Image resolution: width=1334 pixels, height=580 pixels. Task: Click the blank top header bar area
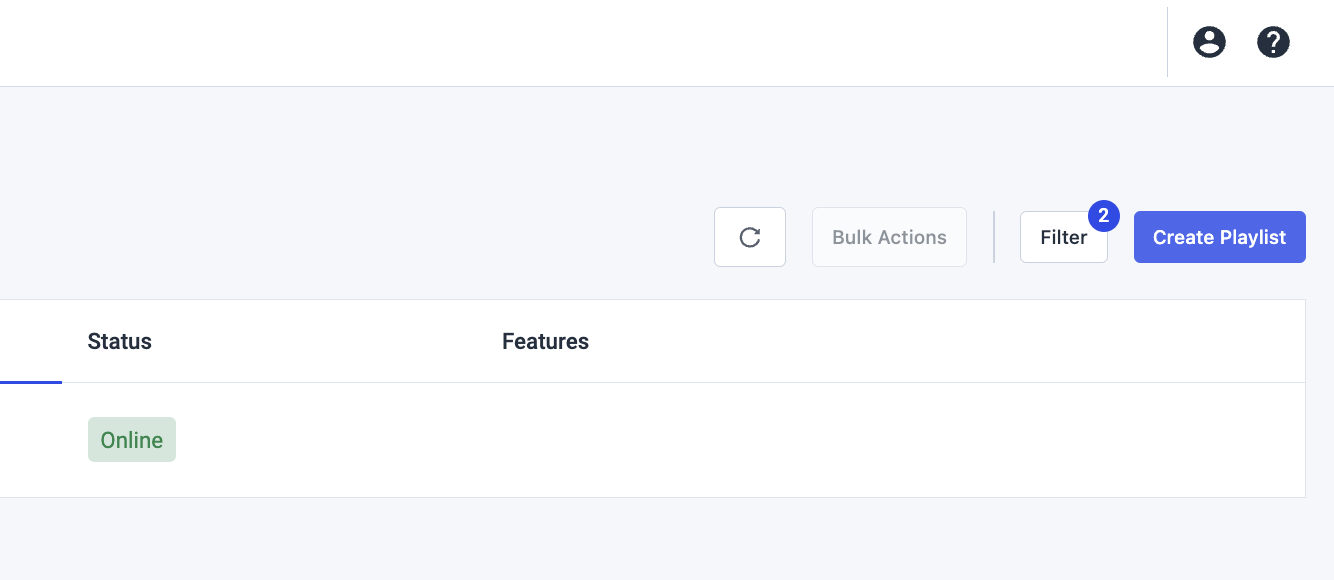(x=580, y=43)
